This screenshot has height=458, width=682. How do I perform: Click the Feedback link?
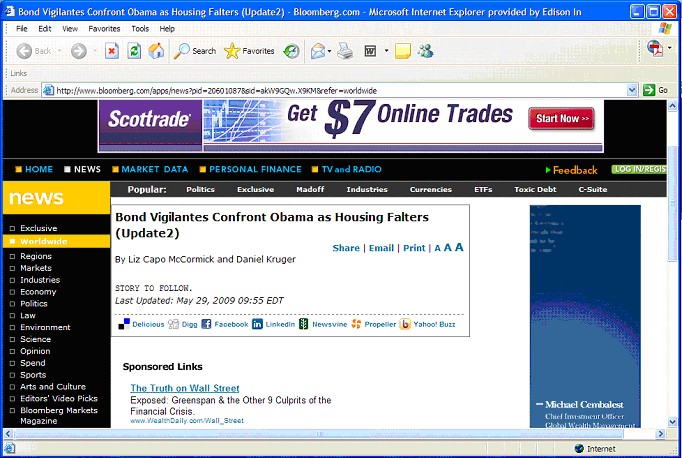[x=571, y=170]
